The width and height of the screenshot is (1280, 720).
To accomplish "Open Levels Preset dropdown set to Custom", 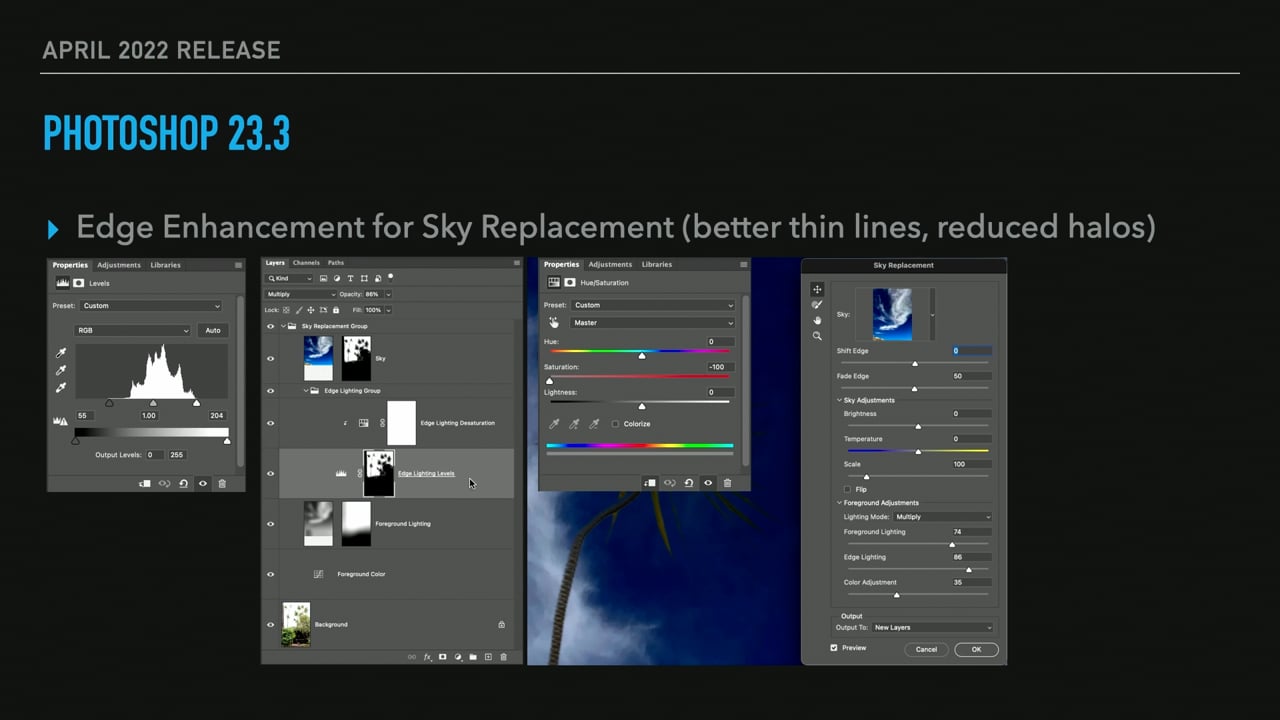I will [151, 306].
